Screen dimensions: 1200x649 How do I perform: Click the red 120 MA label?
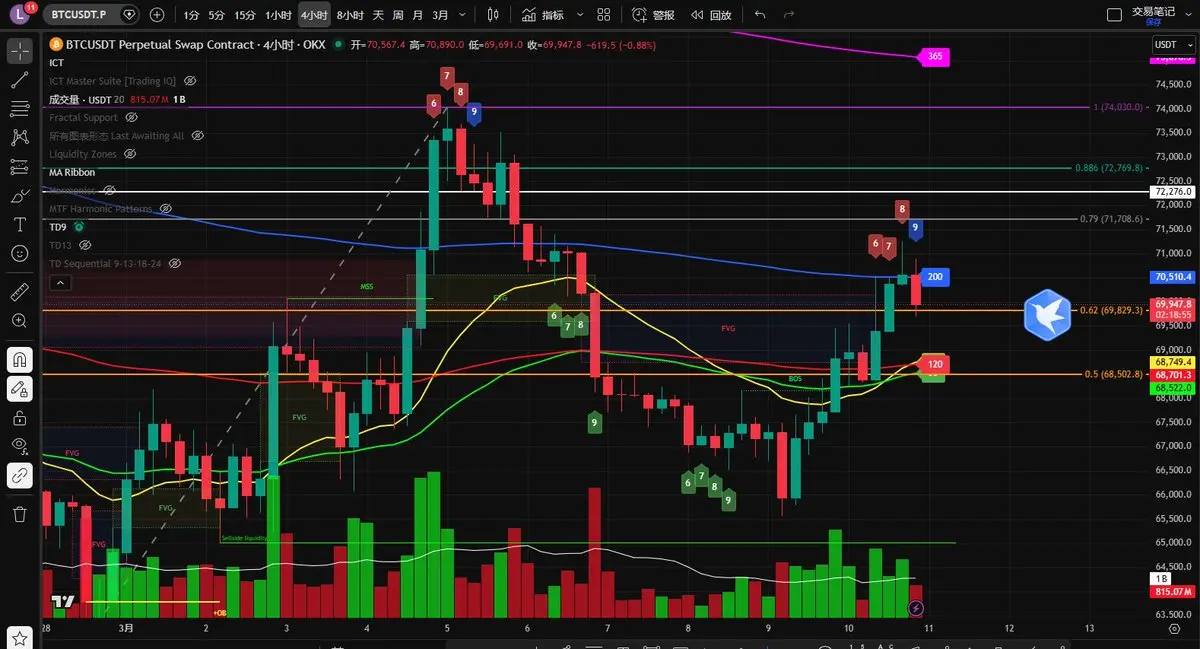tap(935, 364)
